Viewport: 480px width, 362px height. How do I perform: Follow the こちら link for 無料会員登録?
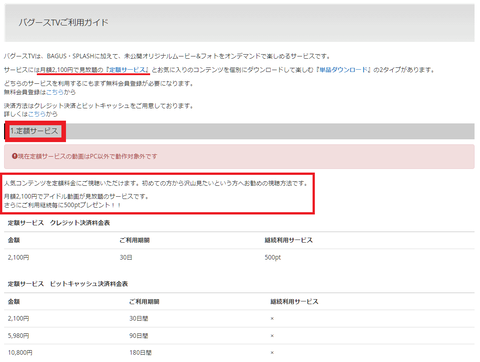[54, 92]
